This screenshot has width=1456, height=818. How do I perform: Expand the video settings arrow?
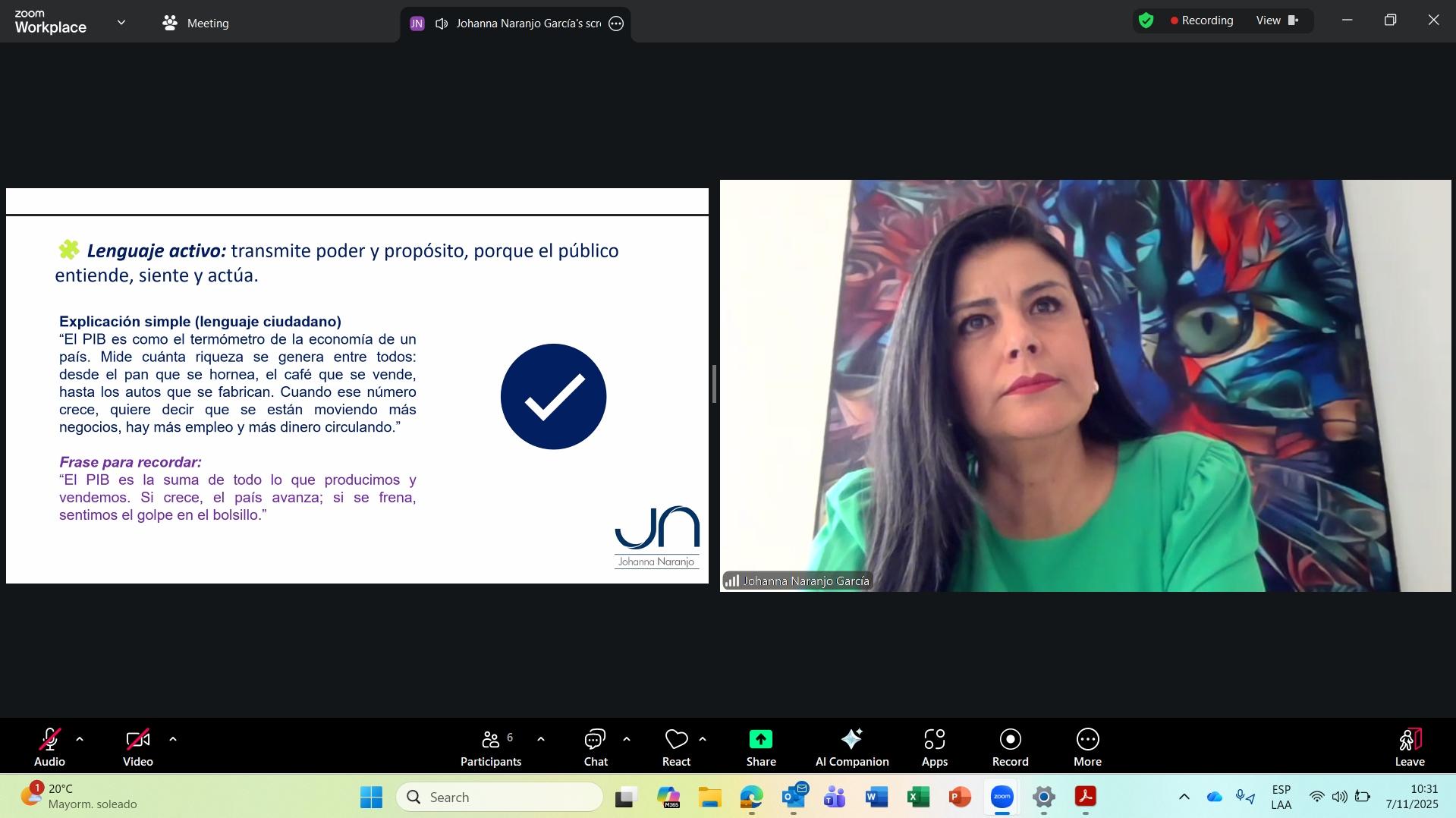(x=173, y=739)
